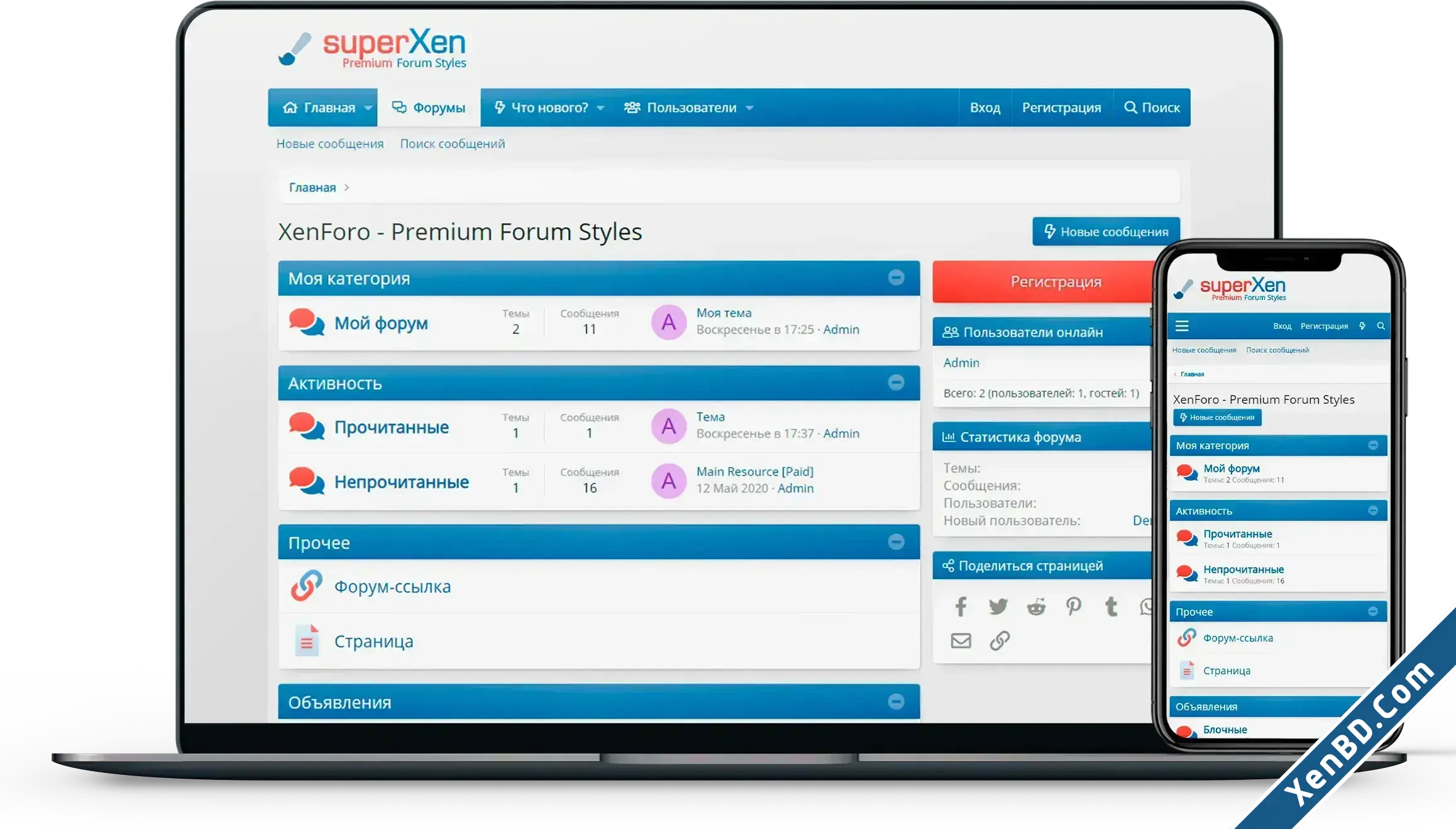Click the avatar next to Моя тема

[669, 322]
